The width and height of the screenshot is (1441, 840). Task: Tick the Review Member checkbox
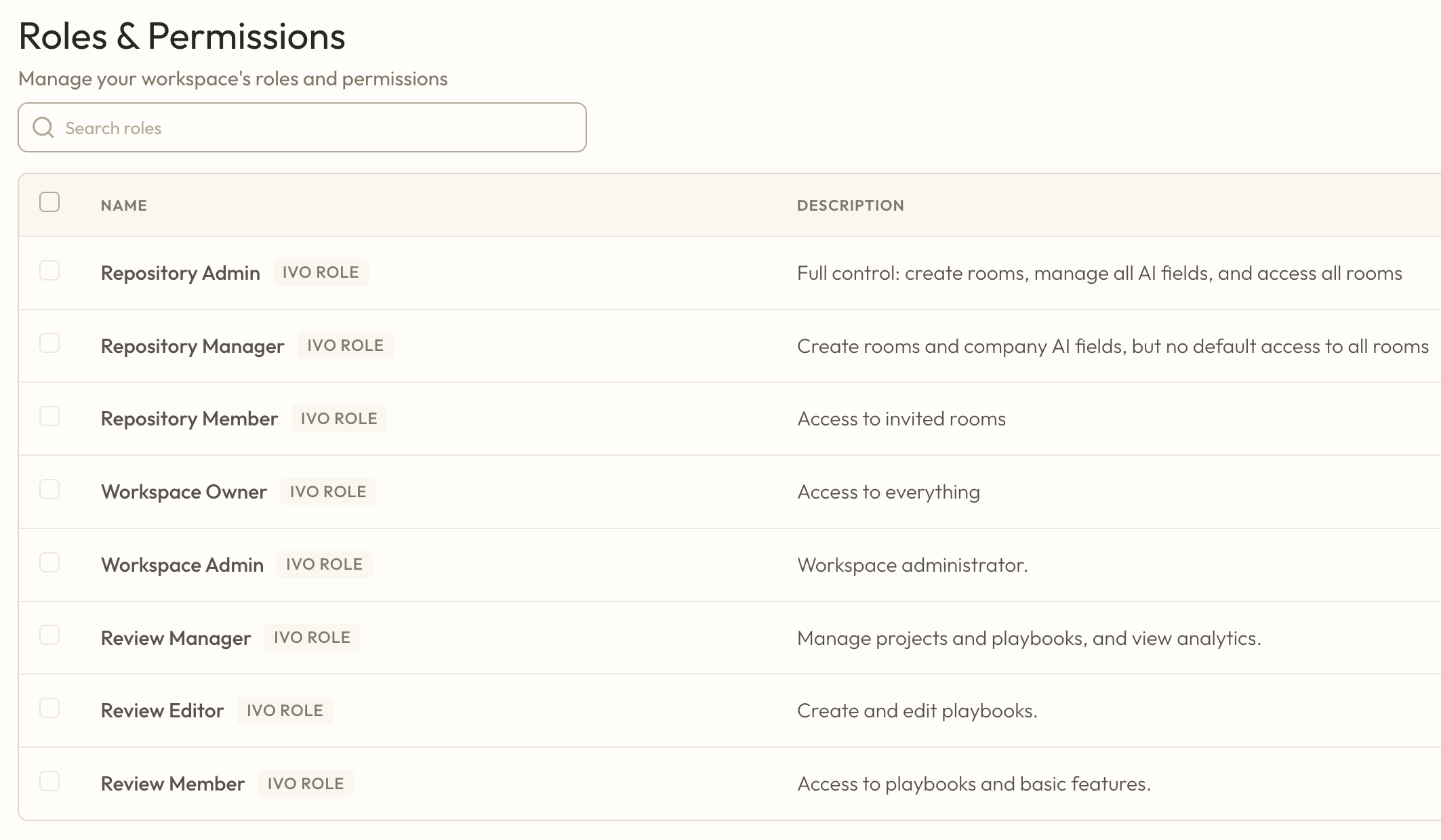49,781
